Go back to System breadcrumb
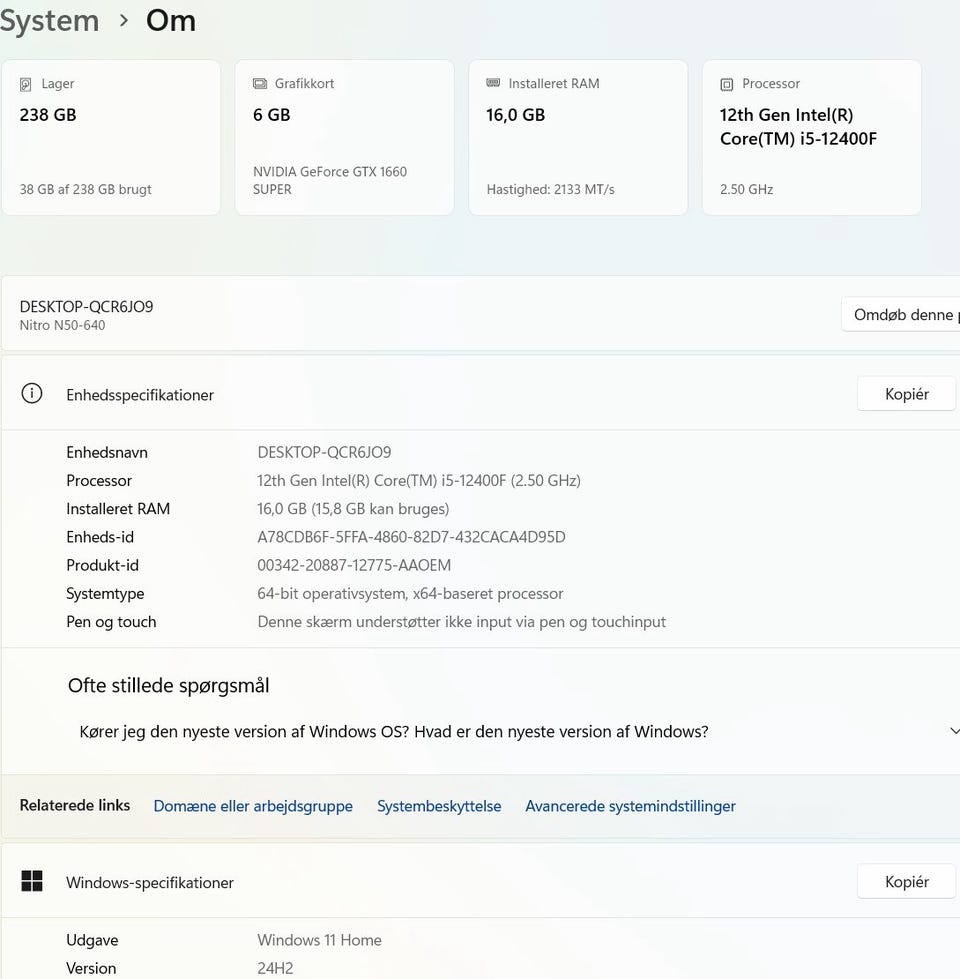This screenshot has width=960, height=979. point(49,21)
